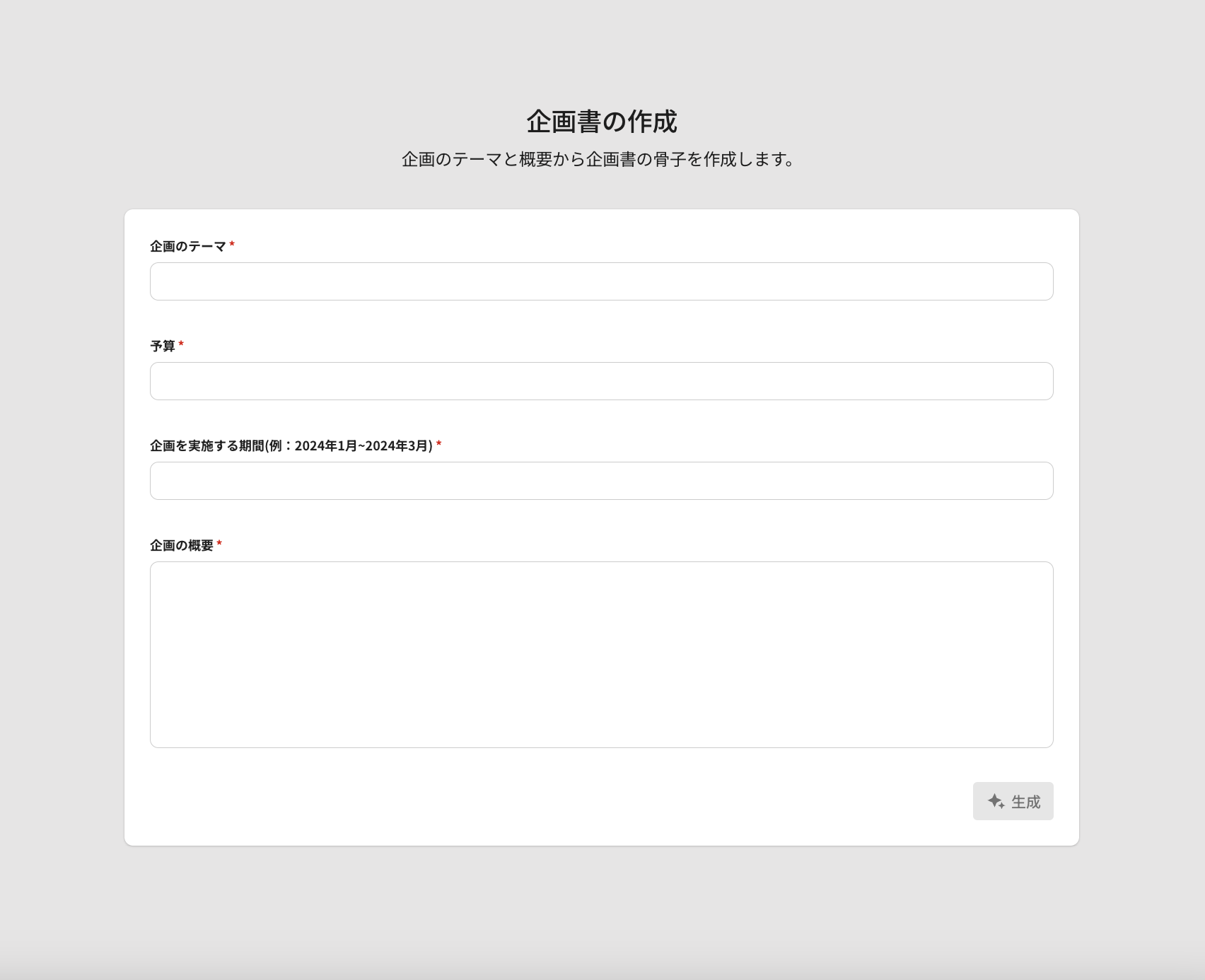The height and width of the screenshot is (980, 1205).
Task: Click the required asterisk next to 予算
Action: [181, 344]
